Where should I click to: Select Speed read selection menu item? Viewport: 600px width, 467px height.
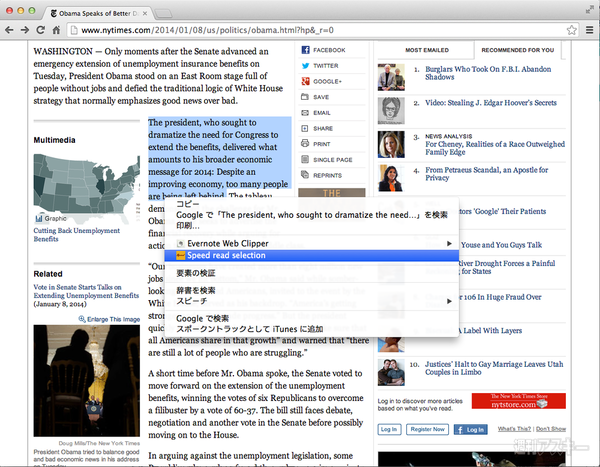(x=311, y=255)
